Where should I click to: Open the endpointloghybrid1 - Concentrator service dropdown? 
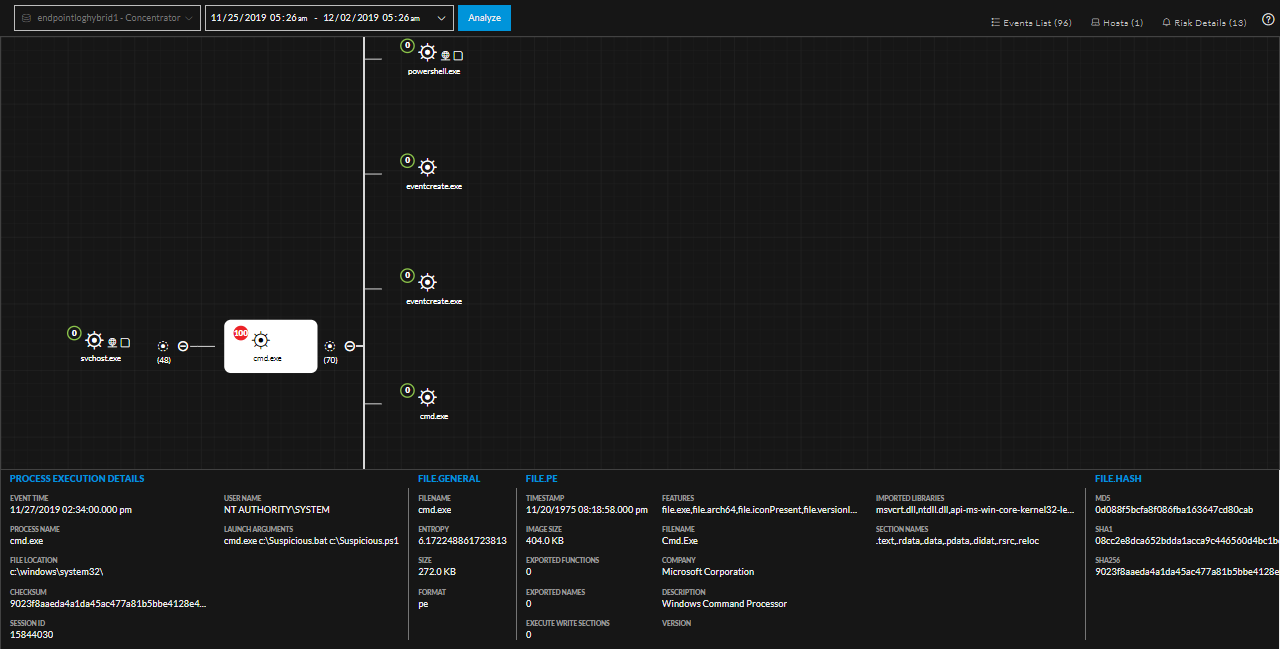[x=108, y=18]
